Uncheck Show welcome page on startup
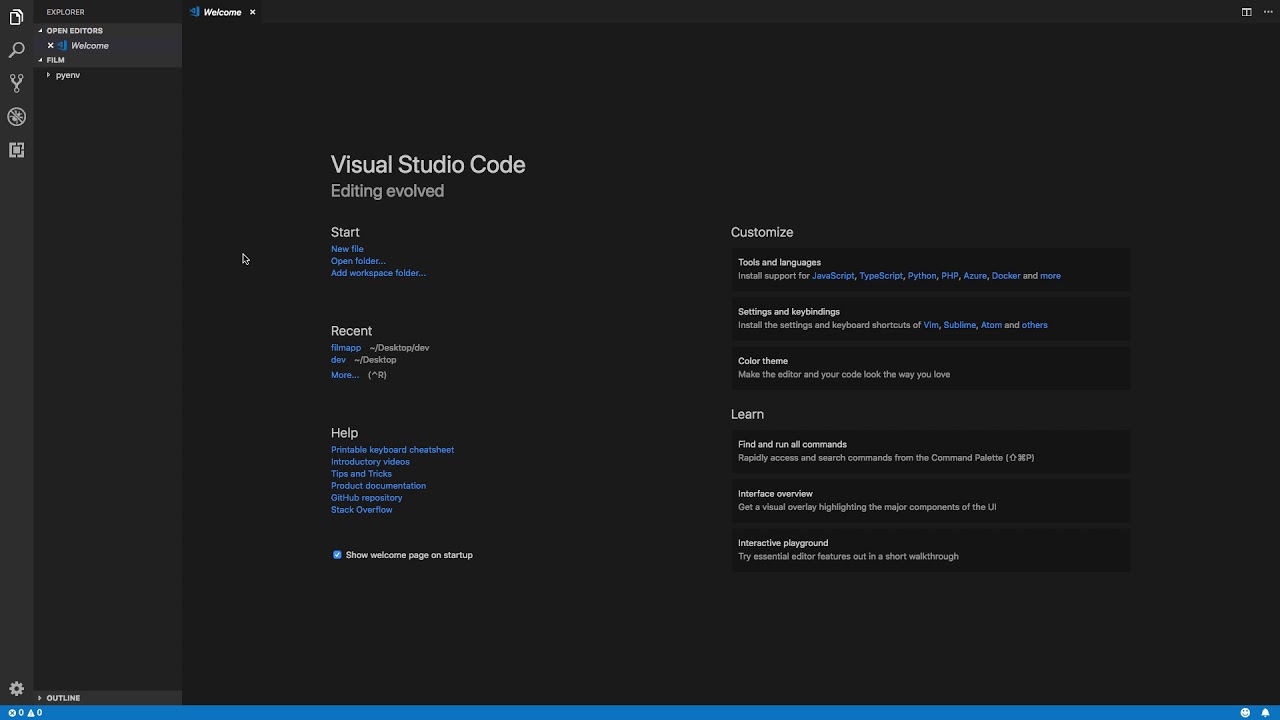Image resolution: width=1280 pixels, height=720 pixels. click(337, 555)
